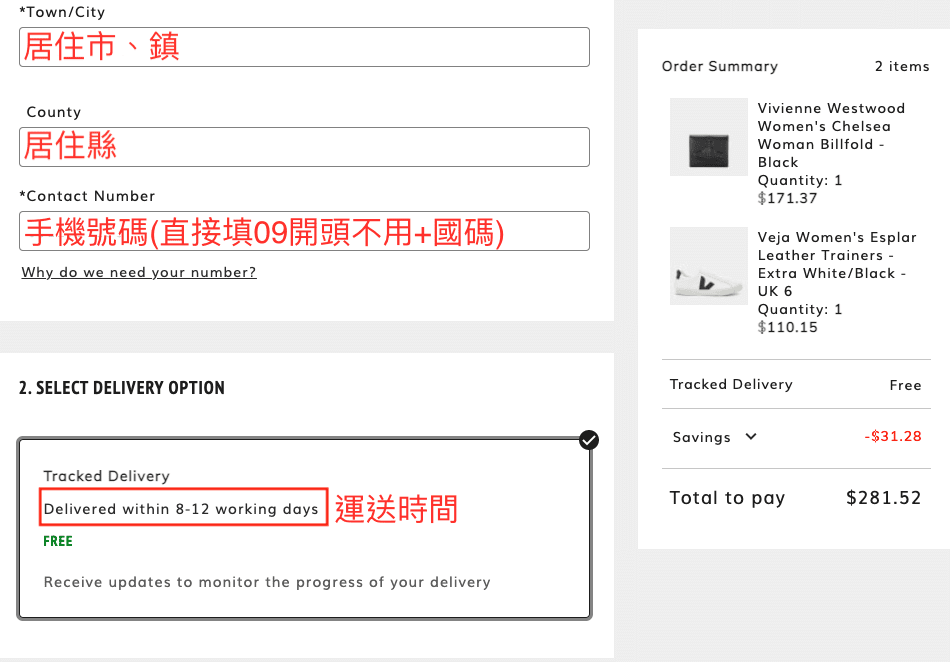Click the Veja trainers product thumbnail
Screen dimensions: 950x662
click(x=709, y=266)
